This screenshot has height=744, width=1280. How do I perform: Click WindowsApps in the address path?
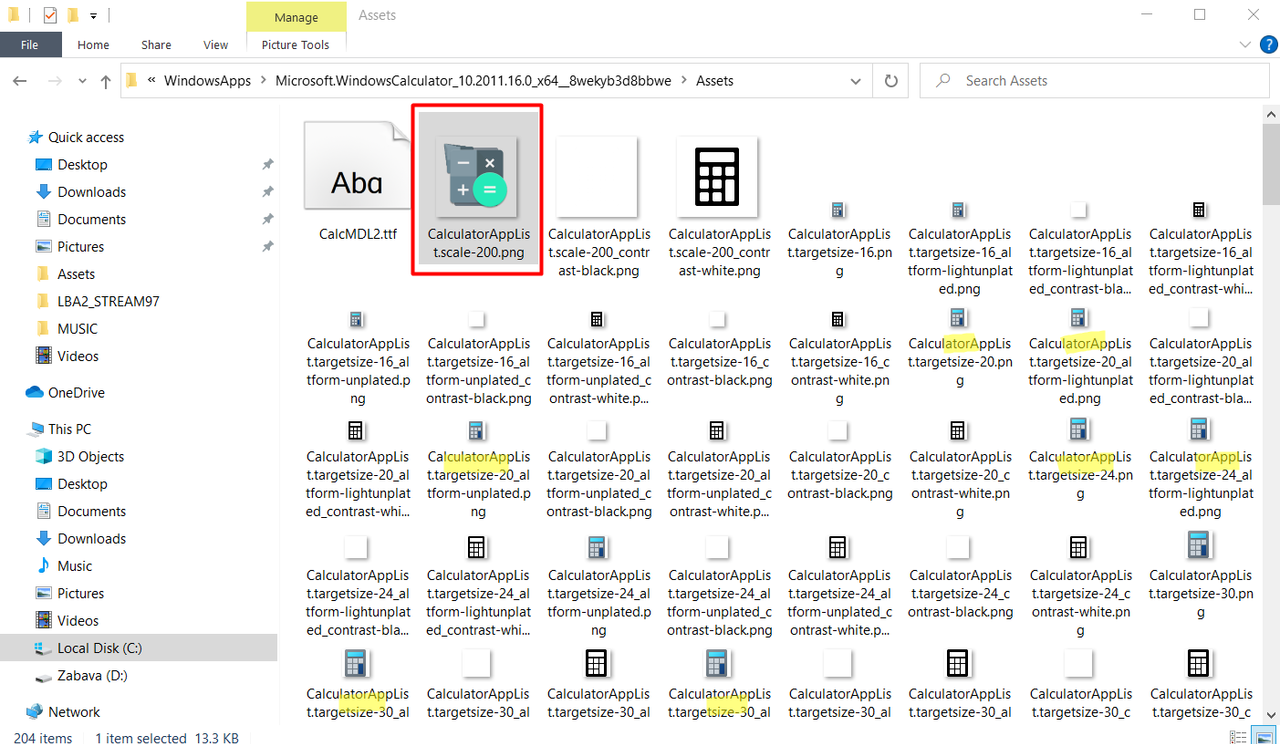[207, 81]
